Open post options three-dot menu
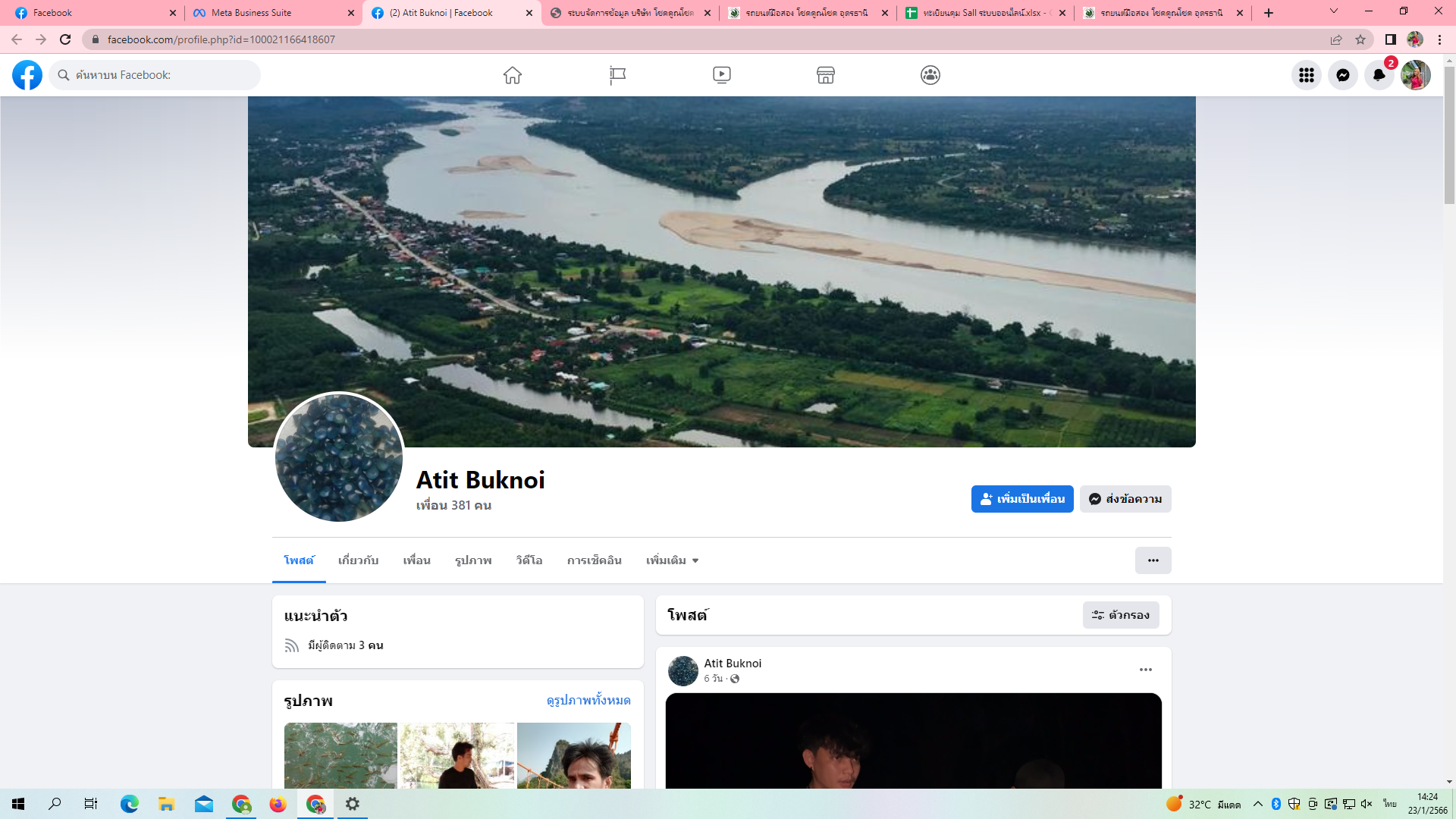The image size is (1456, 819). [1146, 670]
